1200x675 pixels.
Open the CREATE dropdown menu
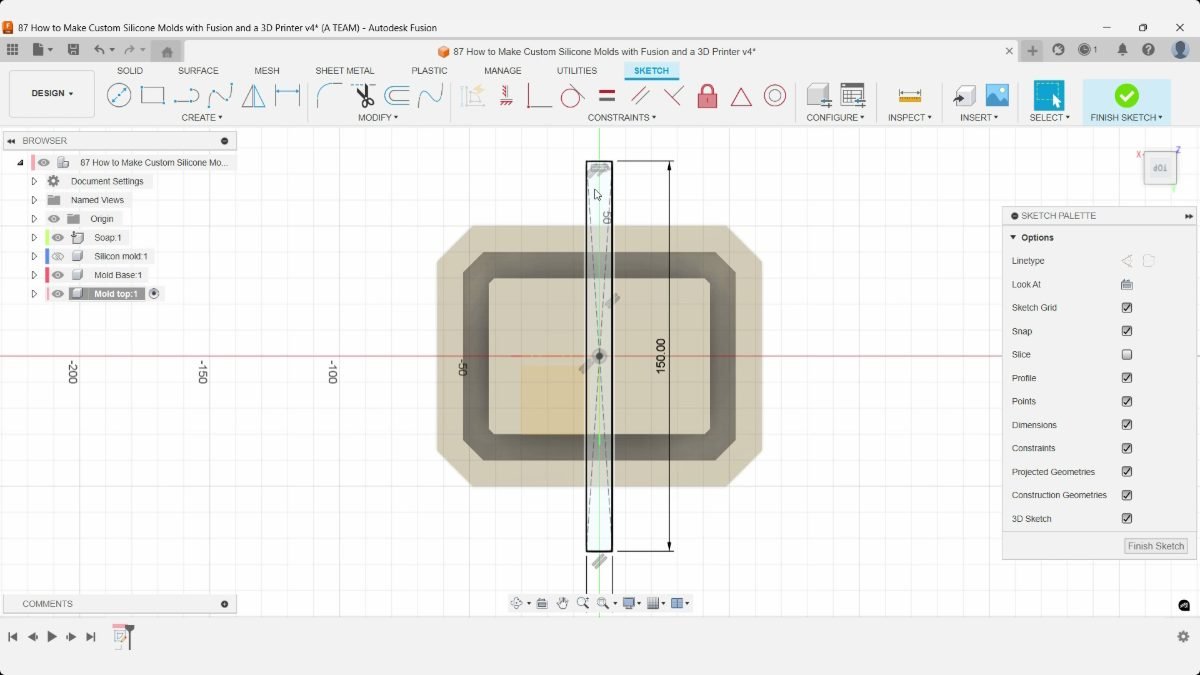click(x=203, y=118)
